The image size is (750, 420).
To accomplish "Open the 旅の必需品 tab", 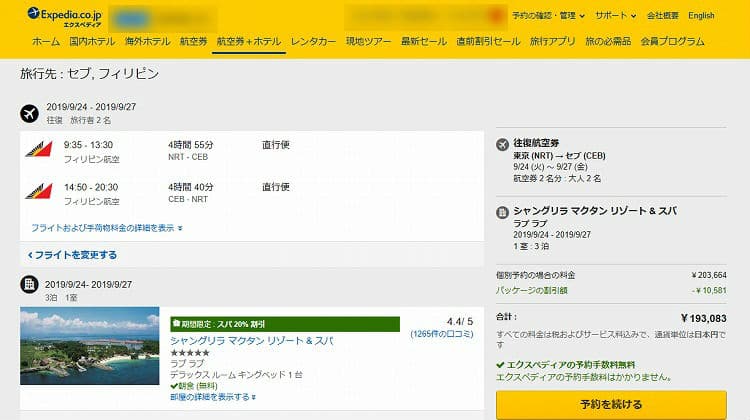I will coord(608,42).
